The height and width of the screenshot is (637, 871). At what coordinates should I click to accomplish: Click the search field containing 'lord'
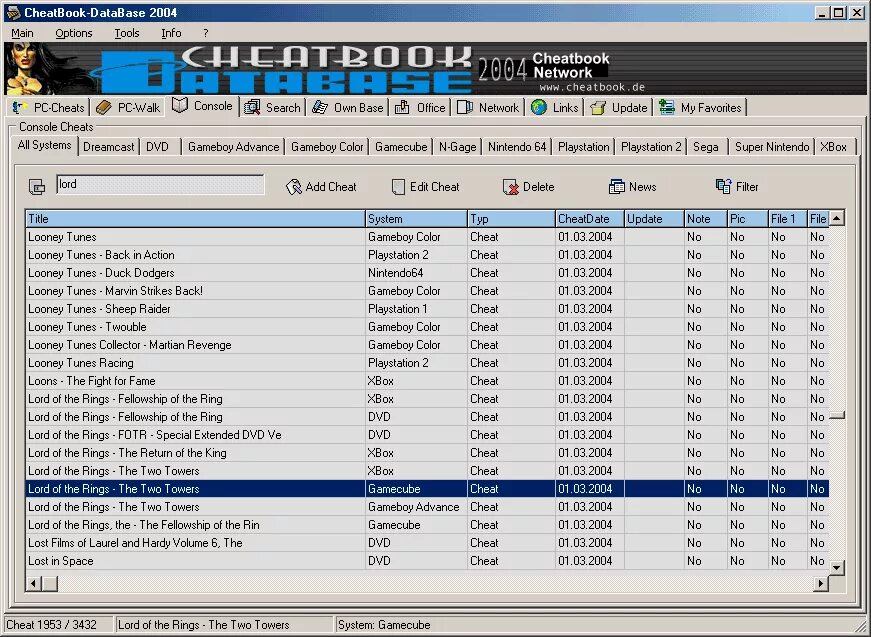[x=160, y=184]
